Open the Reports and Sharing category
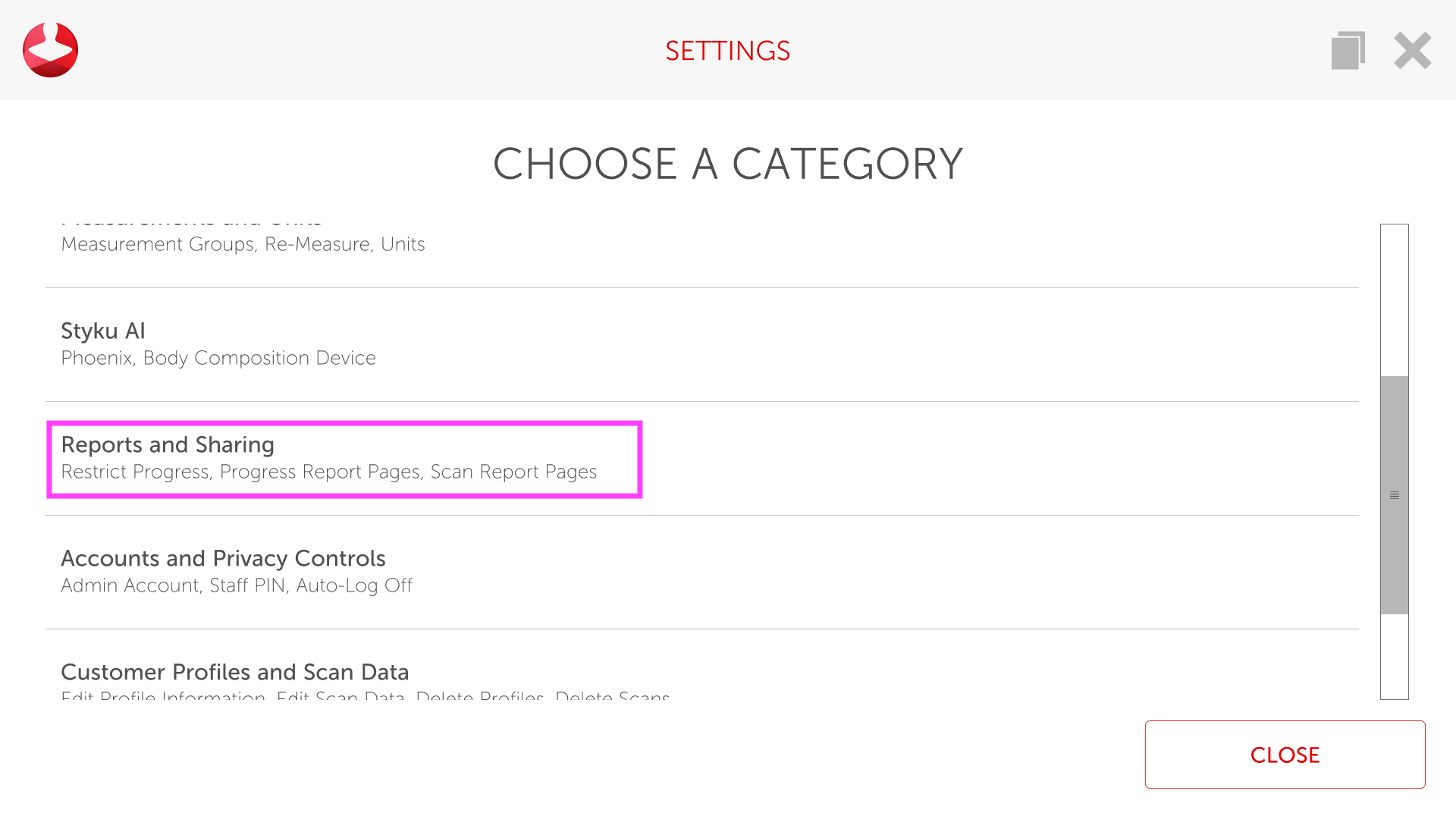The height and width of the screenshot is (819, 1456). pos(168,445)
